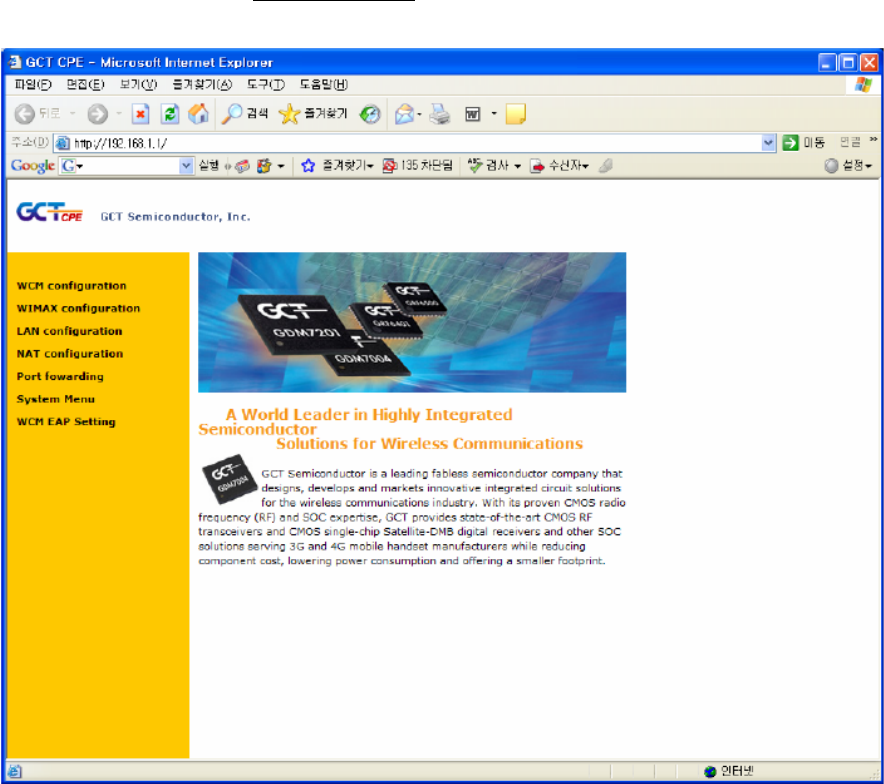Image resolution: width=884 pixels, height=784 pixels.
Task: Edit with Word icon in toolbar
Action: (x=472, y=114)
